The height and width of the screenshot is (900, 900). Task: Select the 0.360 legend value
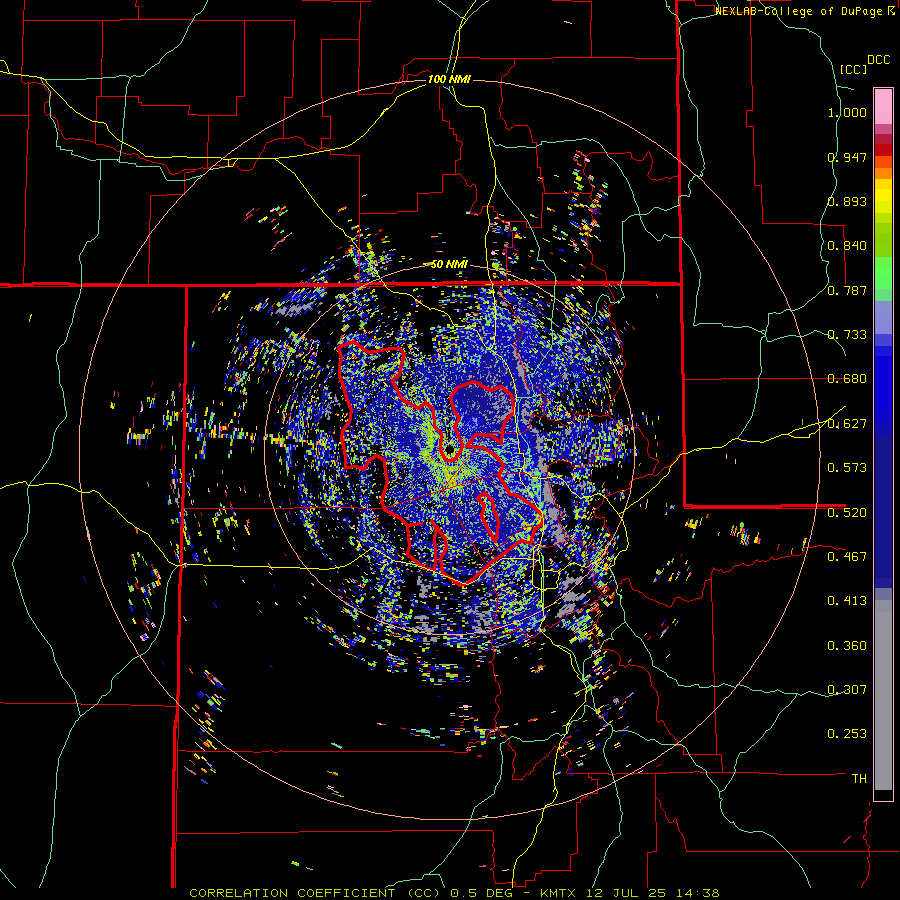pyautogui.click(x=847, y=646)
